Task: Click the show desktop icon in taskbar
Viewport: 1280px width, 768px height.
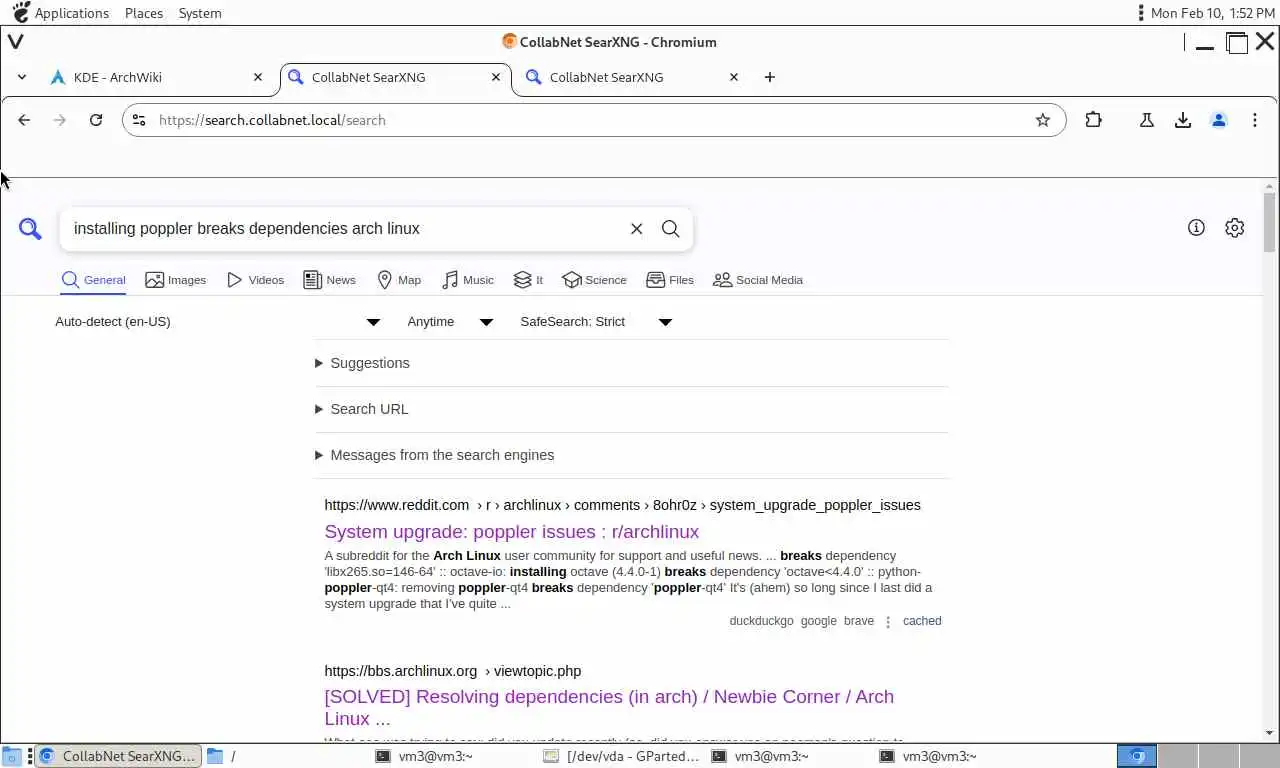Action: tap(11, 757)
